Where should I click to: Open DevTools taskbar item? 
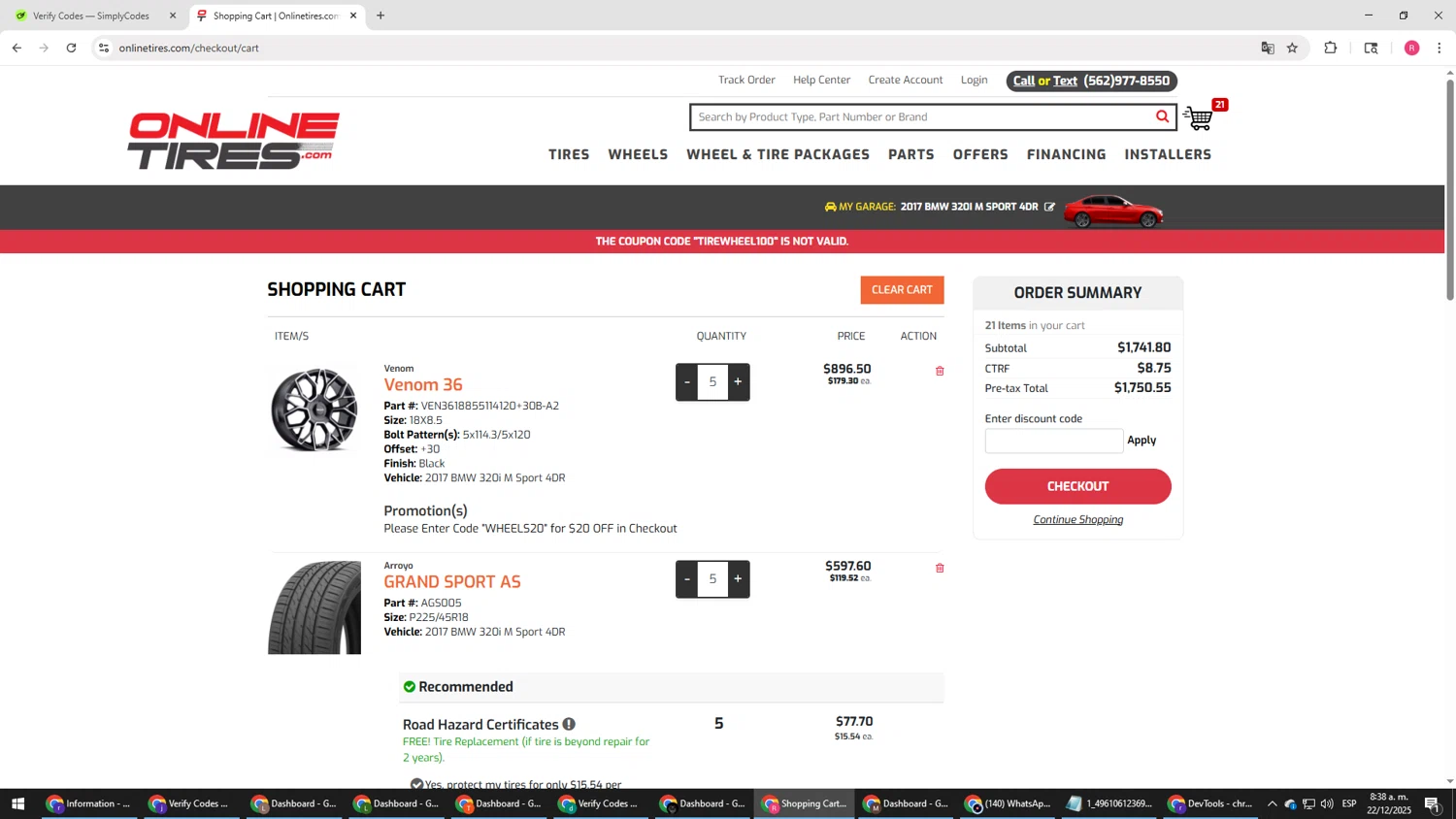[1211, 803]
